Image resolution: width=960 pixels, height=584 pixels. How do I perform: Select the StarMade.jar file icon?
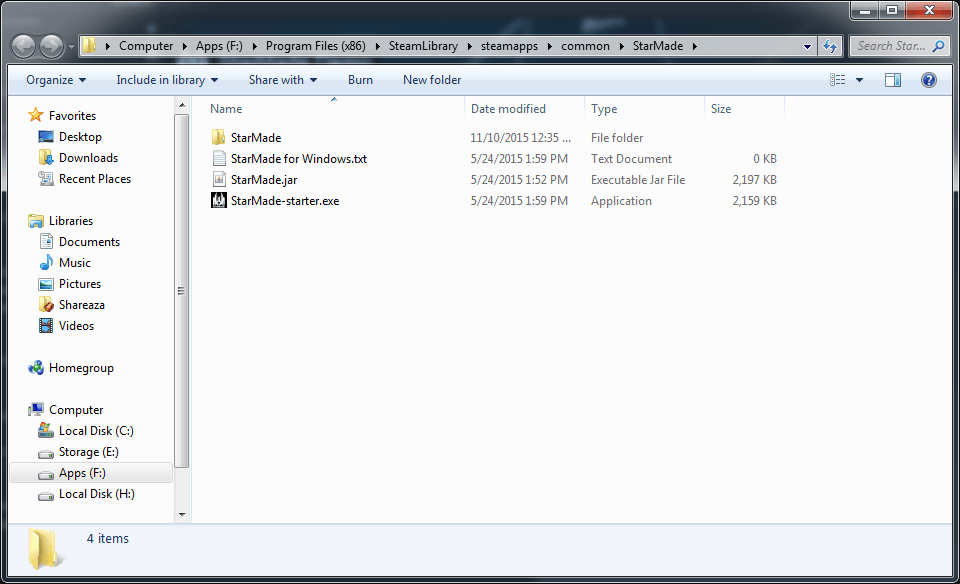coord(220,180)
